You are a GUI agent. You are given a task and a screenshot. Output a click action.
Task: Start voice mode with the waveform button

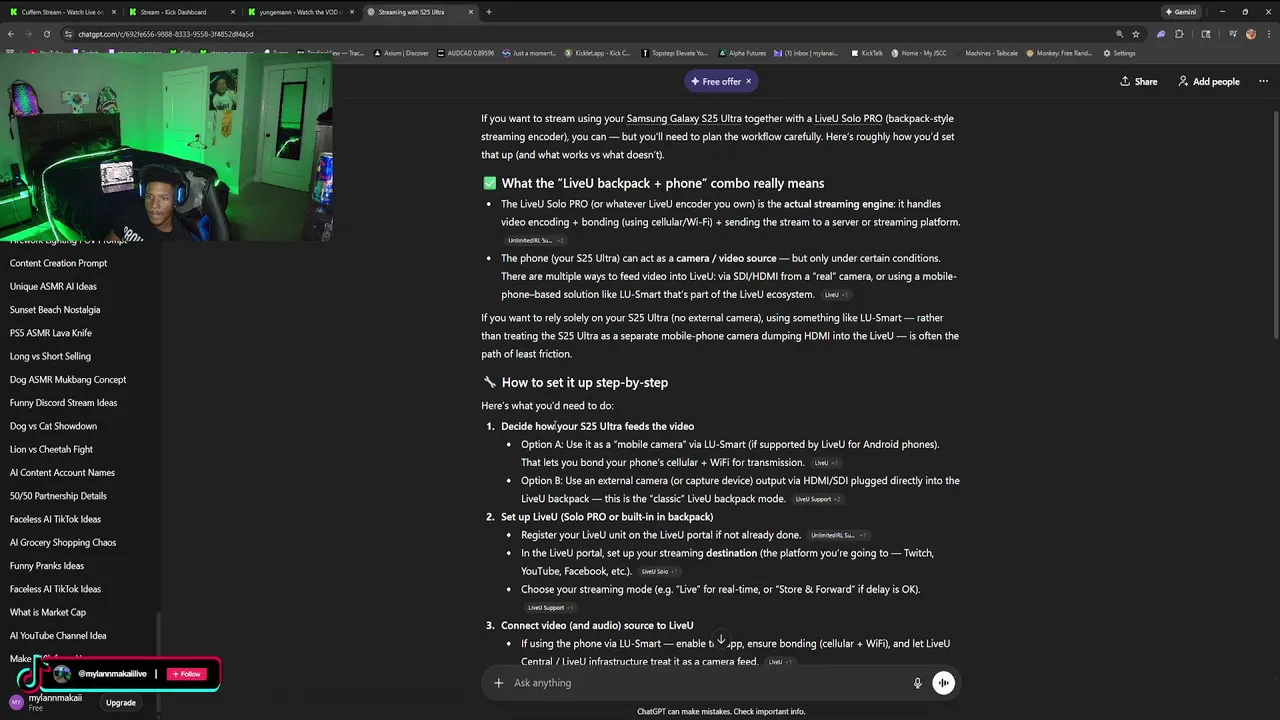point(943,683)
